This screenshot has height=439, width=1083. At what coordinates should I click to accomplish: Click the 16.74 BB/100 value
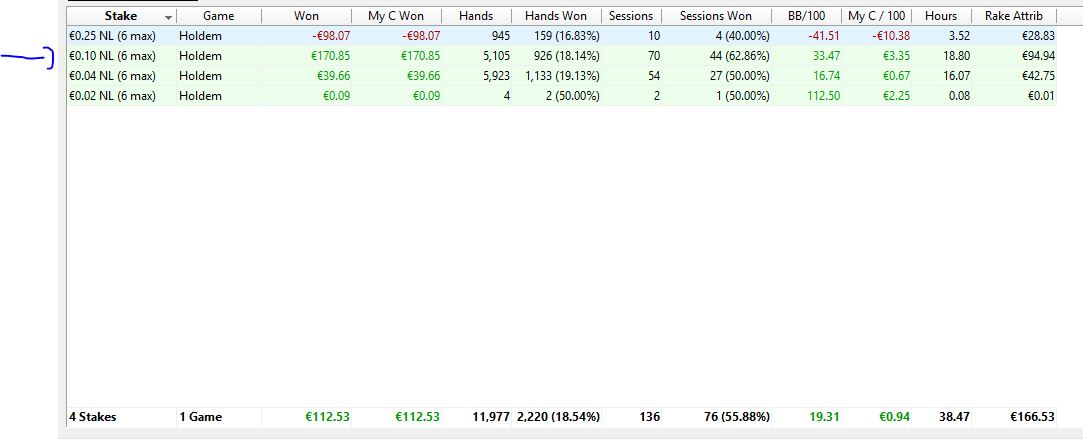826,76
